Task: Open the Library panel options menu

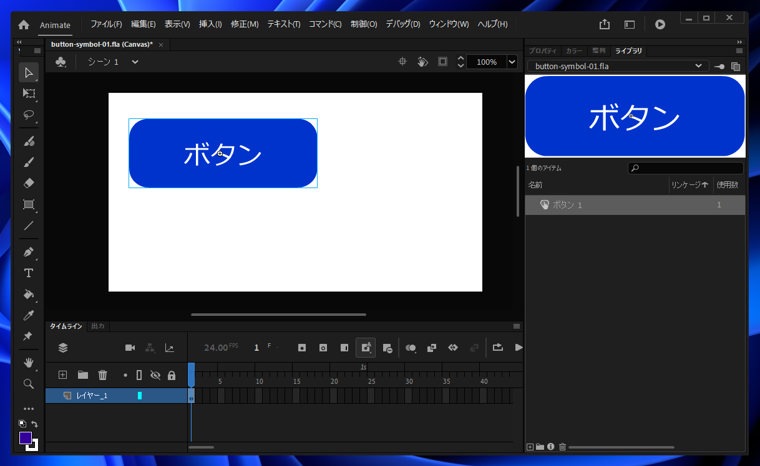Action: point(739,50)
